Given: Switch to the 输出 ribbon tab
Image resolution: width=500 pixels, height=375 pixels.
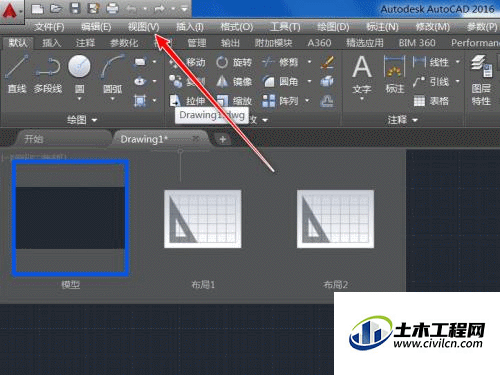Looking at the screenshot, I should [230, 43].
